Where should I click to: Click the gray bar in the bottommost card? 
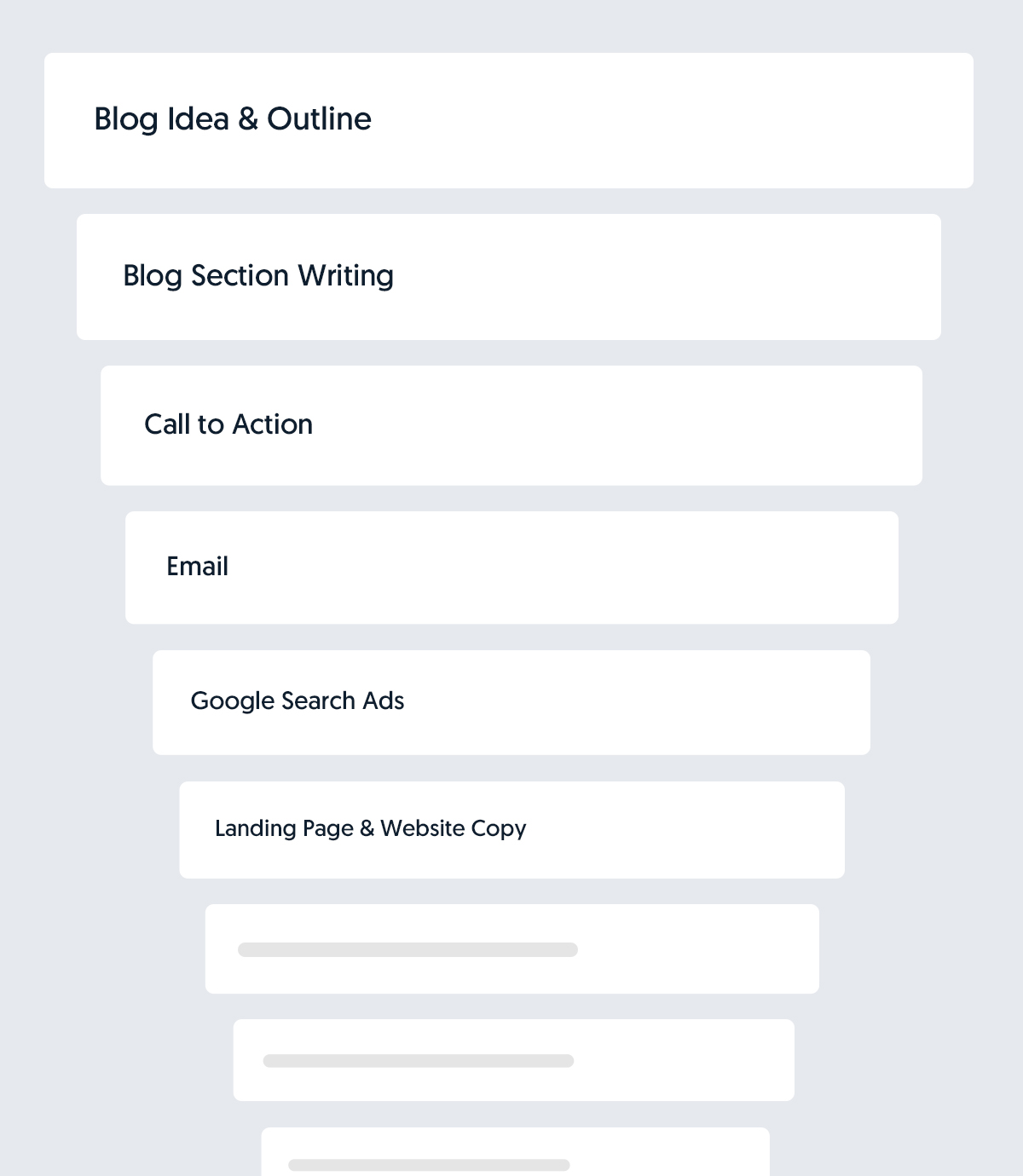pyautogui.click(x=429, y=1165)
